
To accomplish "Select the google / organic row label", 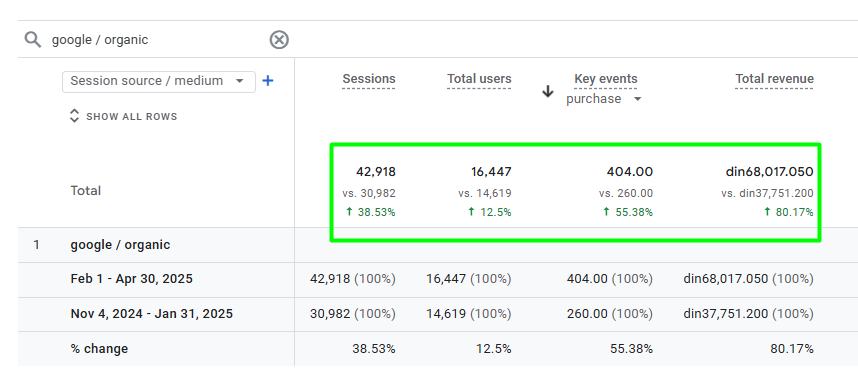I will click(x=120, y=245).
